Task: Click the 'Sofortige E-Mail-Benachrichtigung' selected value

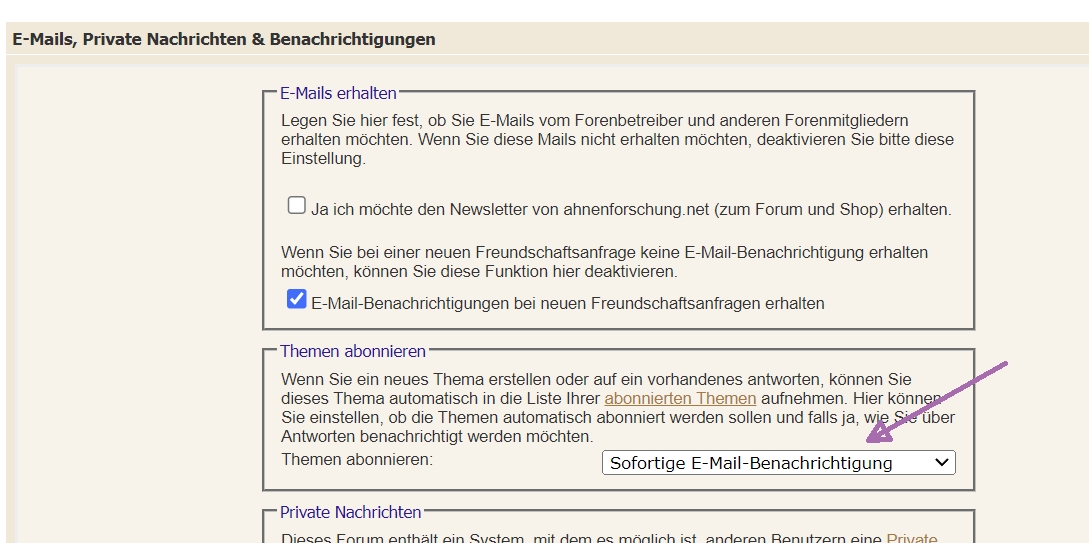Action: point(750,463)
